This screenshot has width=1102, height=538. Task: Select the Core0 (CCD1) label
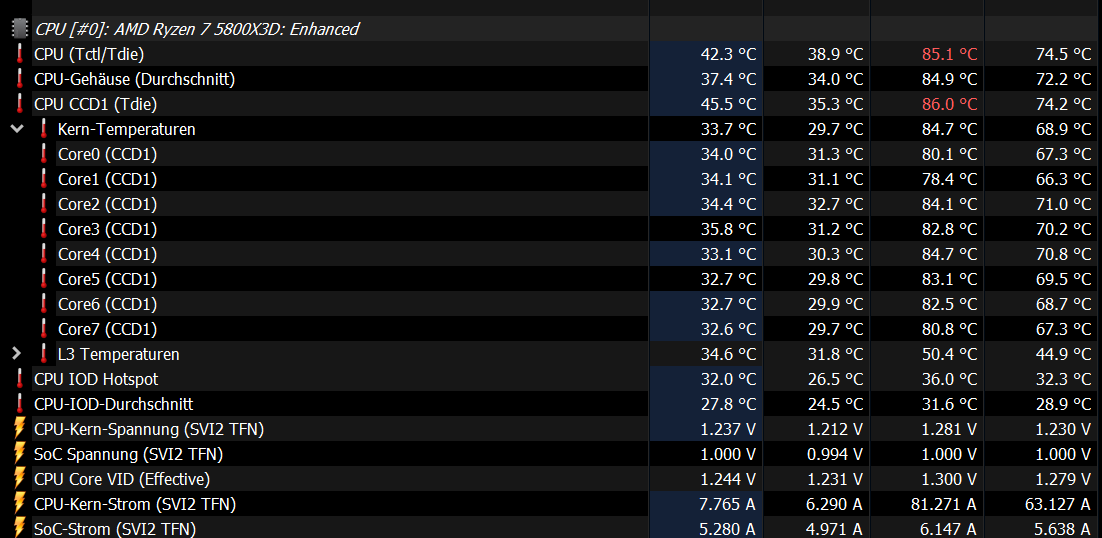[x=108, y=154]
